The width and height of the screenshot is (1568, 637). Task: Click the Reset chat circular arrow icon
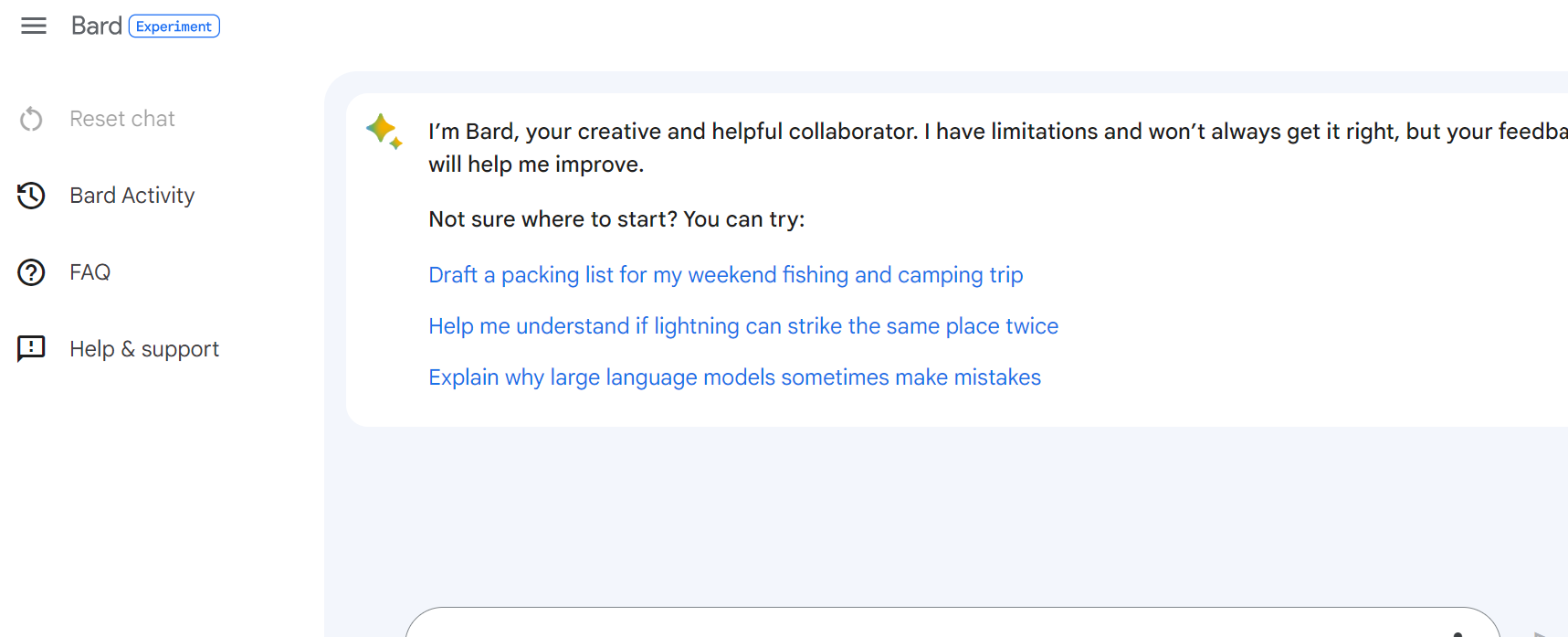(31, 119)
